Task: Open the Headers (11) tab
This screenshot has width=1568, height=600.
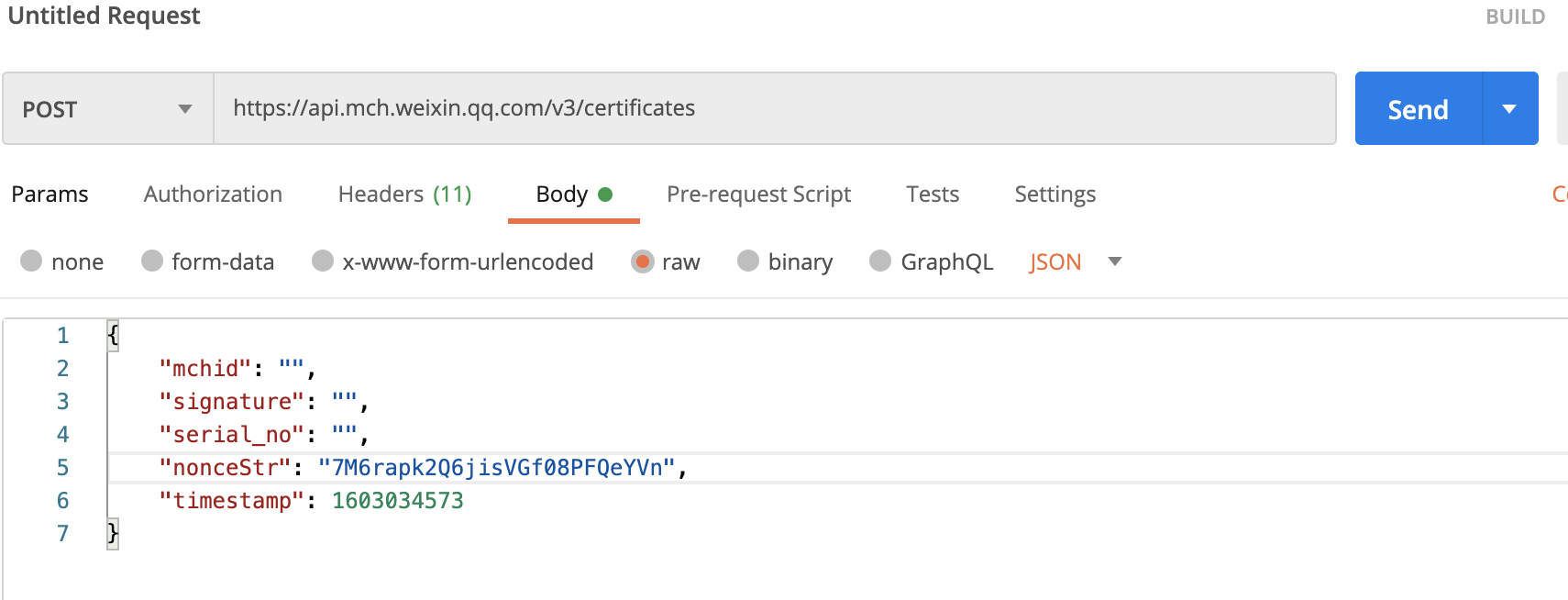Action: coord(404,194)
